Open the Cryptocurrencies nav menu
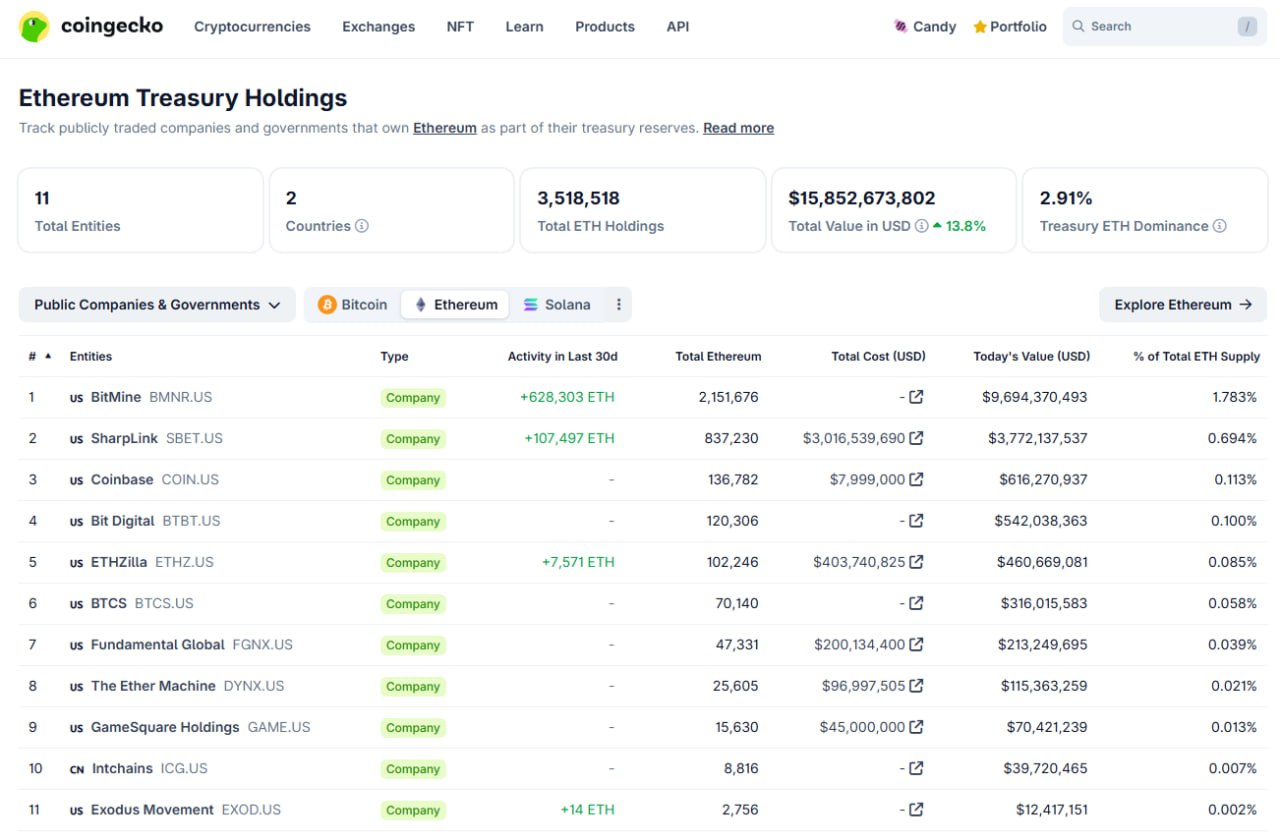 coord(252,27)
